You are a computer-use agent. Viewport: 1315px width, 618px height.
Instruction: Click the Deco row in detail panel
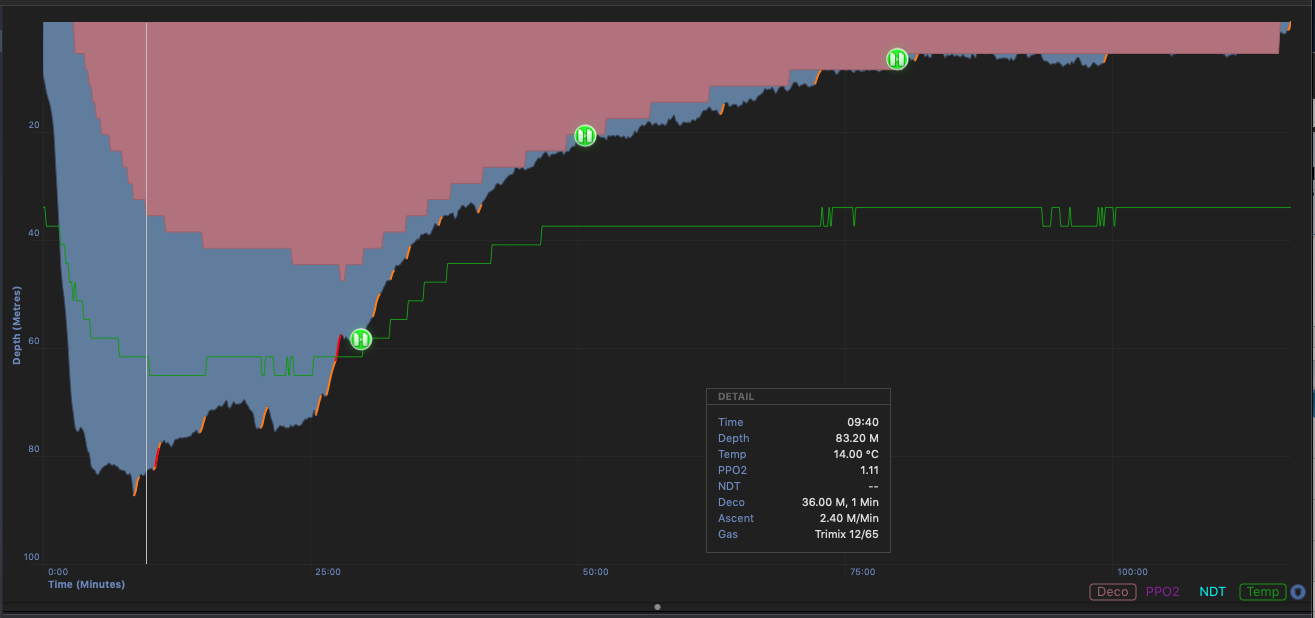(x=797, y=502)
